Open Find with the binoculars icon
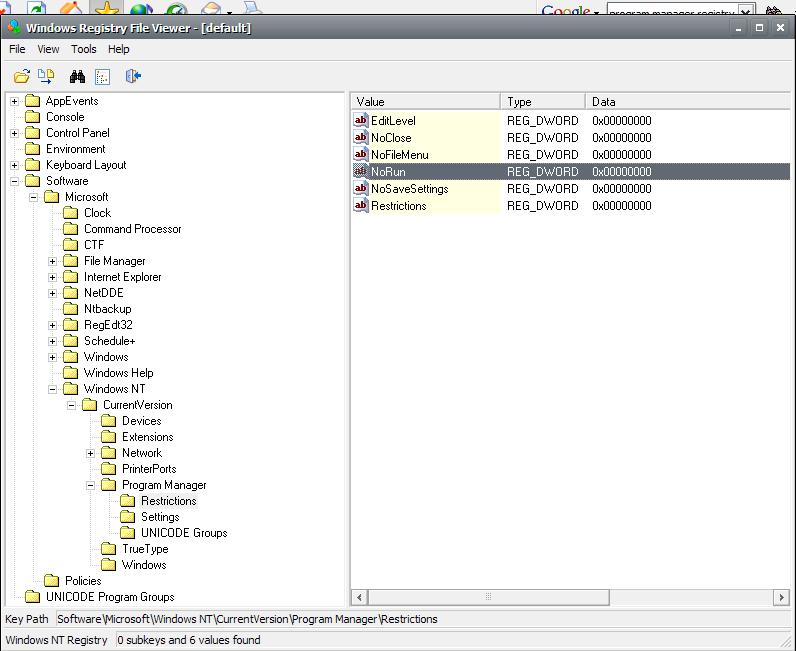This screenshot has width=796, height=651. (77, 77)
